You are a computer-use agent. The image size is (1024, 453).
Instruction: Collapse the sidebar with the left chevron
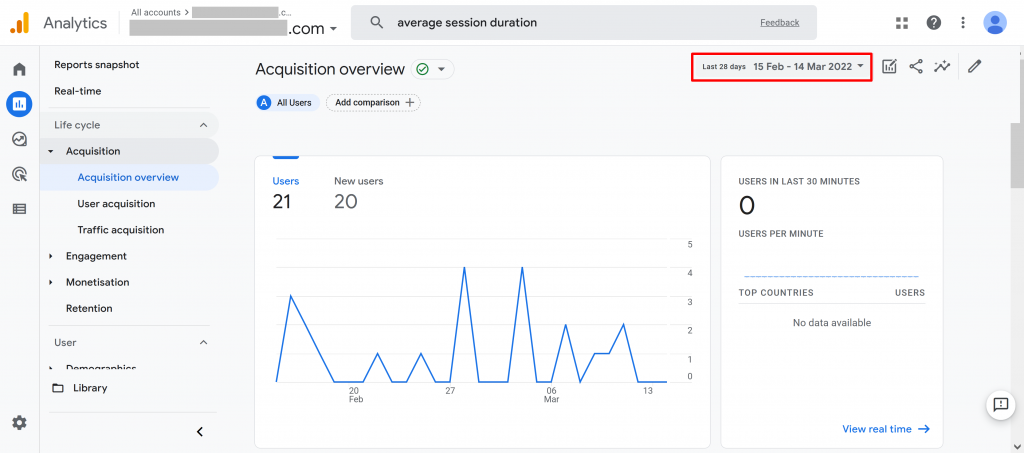[200, 431]
